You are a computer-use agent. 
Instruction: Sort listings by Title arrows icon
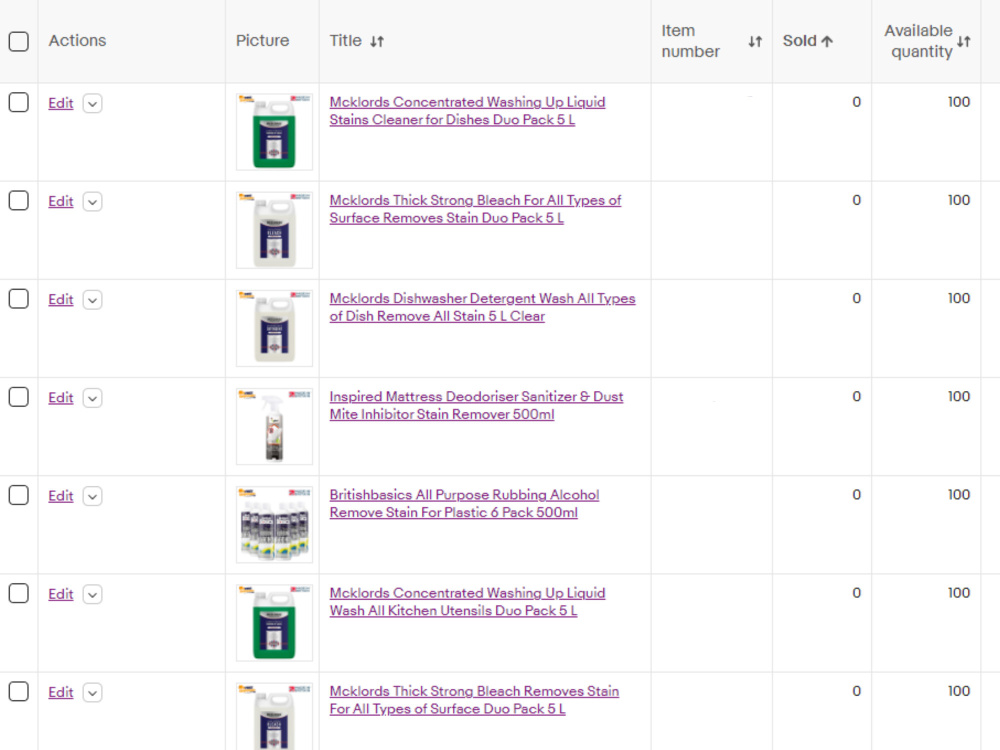pyautogui.click(x=377, y=41)
